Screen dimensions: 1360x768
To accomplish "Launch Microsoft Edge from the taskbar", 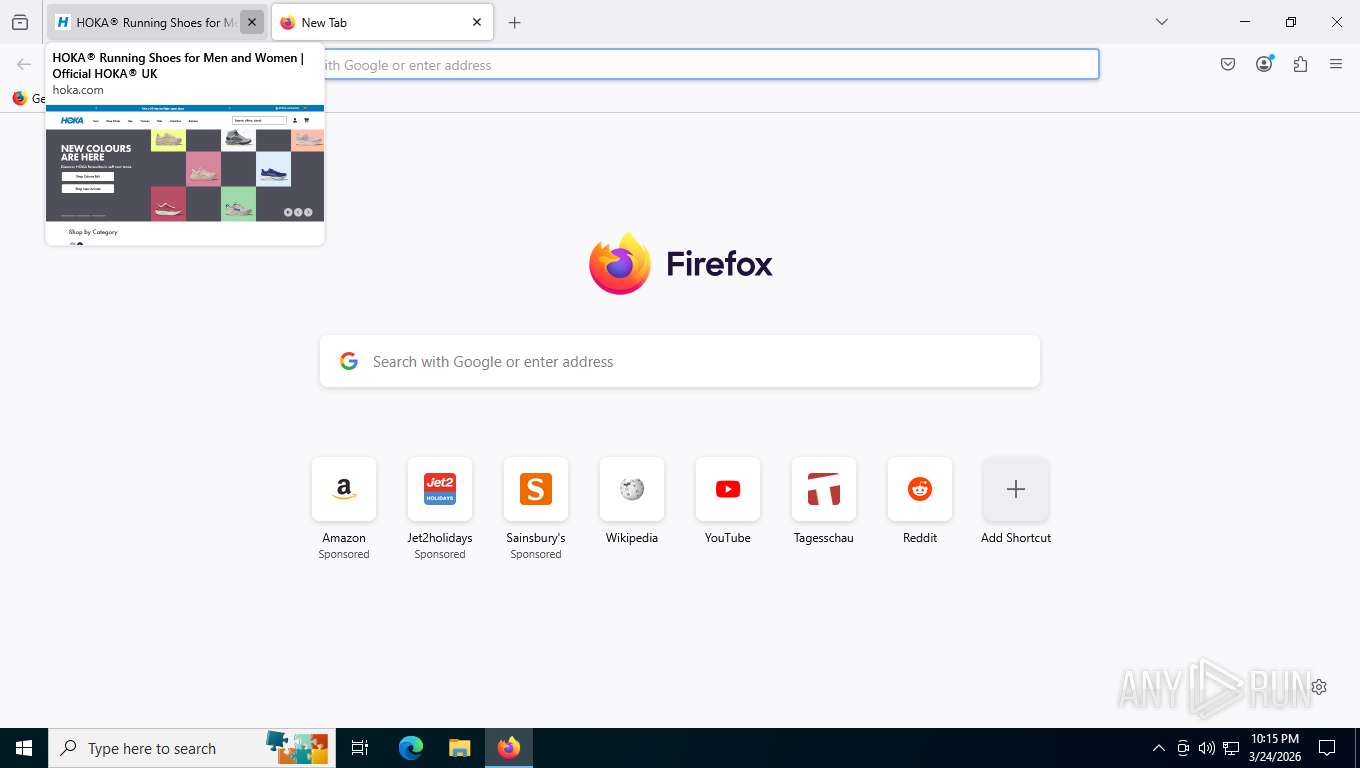I will pyautogui.click(x=411, y=748).
